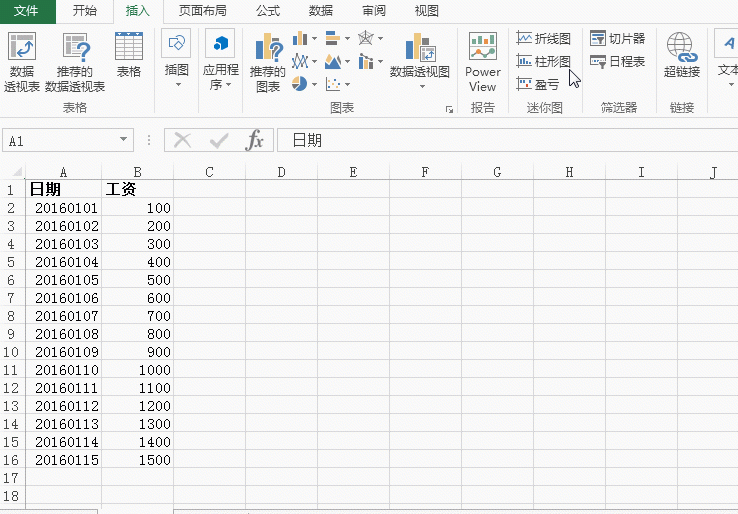Viewport: 738px width, 514px height.
Task: Click the insert function fx button
Action: [x=255, y=141]
